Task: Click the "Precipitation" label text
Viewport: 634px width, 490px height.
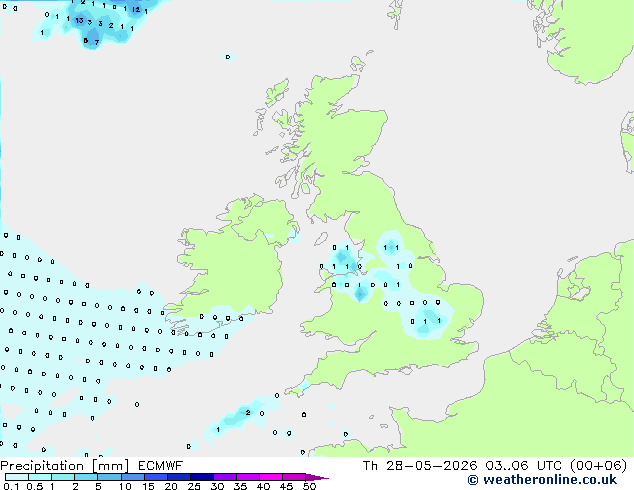Action: point(42,466)
